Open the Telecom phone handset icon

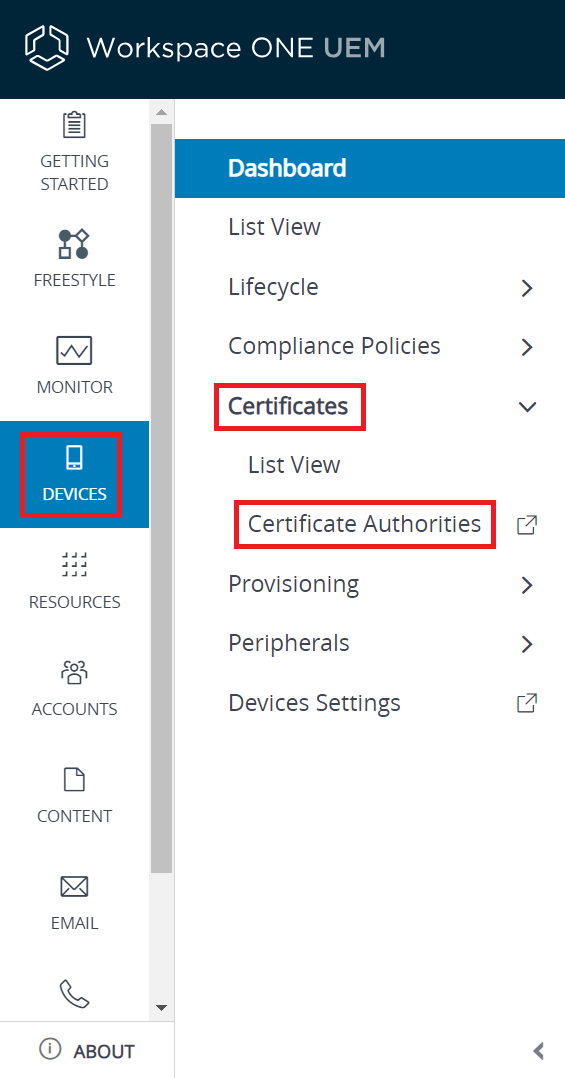point(74,993)
